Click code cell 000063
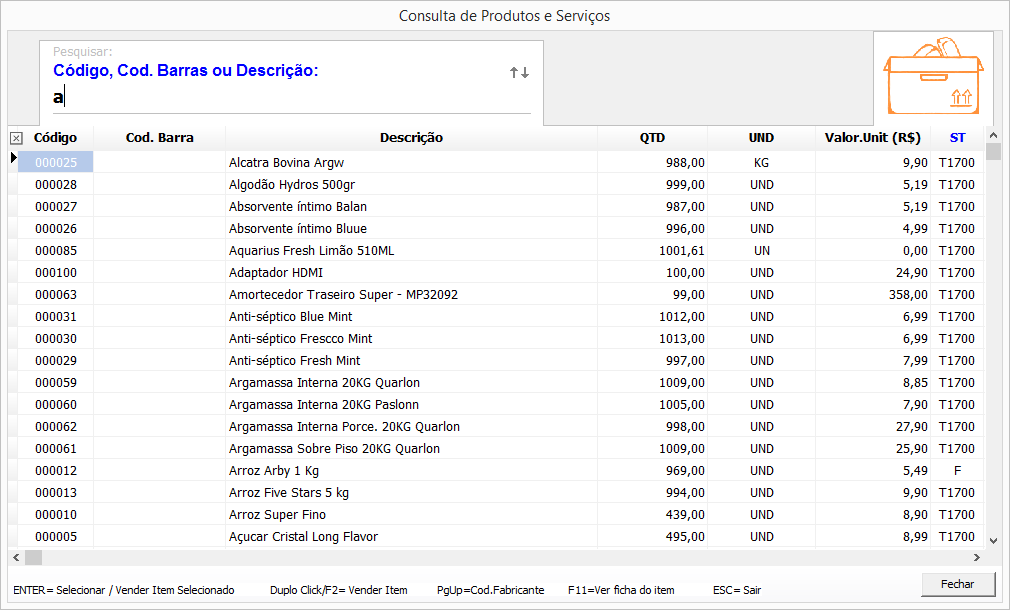The width and height of the screenshot is (1010, 610). (x=55, y=294)
